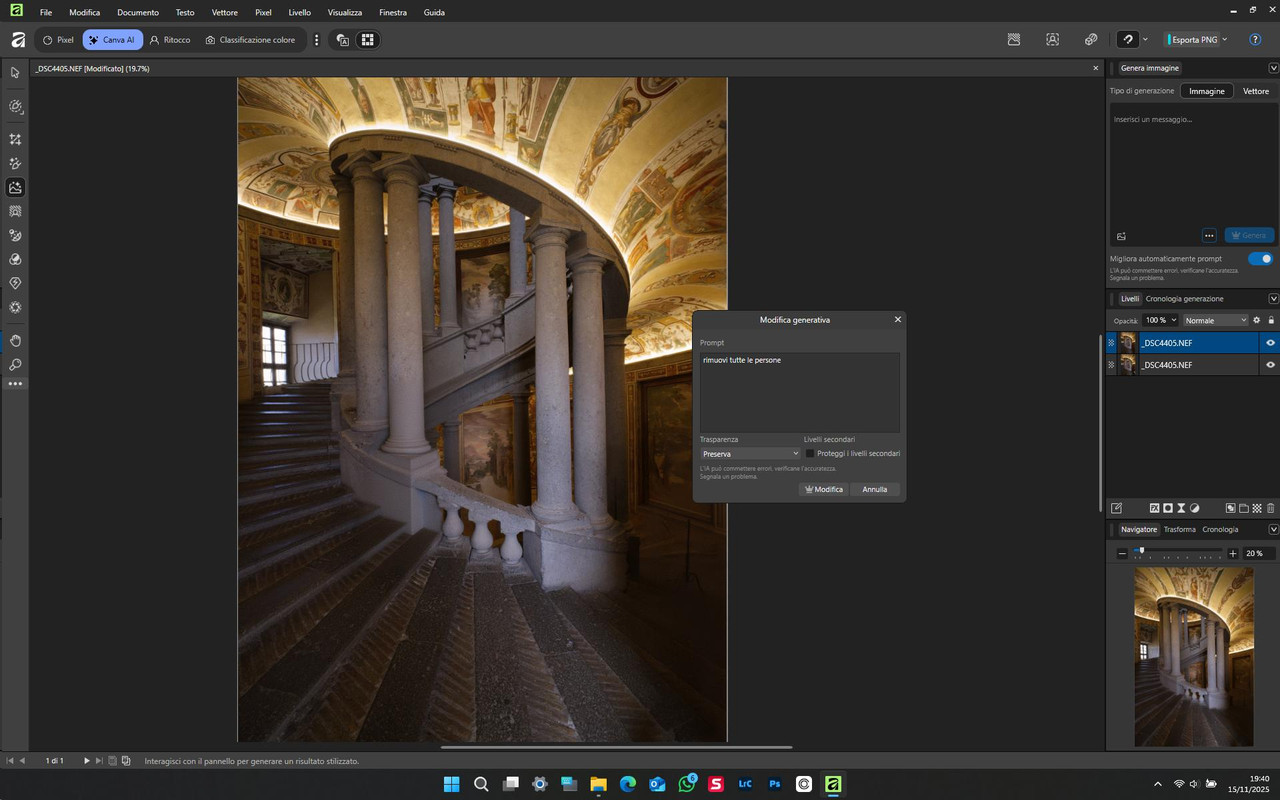Select the sparkle-crop generative expand tool
1280x800 pixels.
(x=15, y=139)
